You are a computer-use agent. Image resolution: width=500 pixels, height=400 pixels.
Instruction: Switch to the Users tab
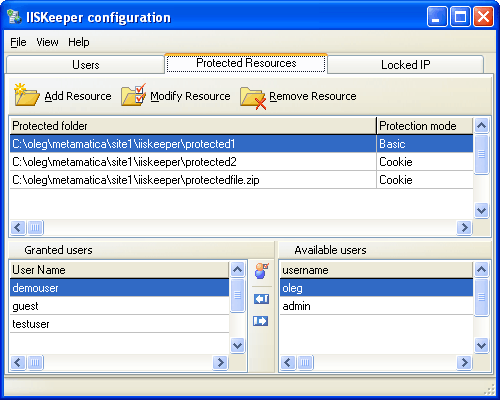86,65
